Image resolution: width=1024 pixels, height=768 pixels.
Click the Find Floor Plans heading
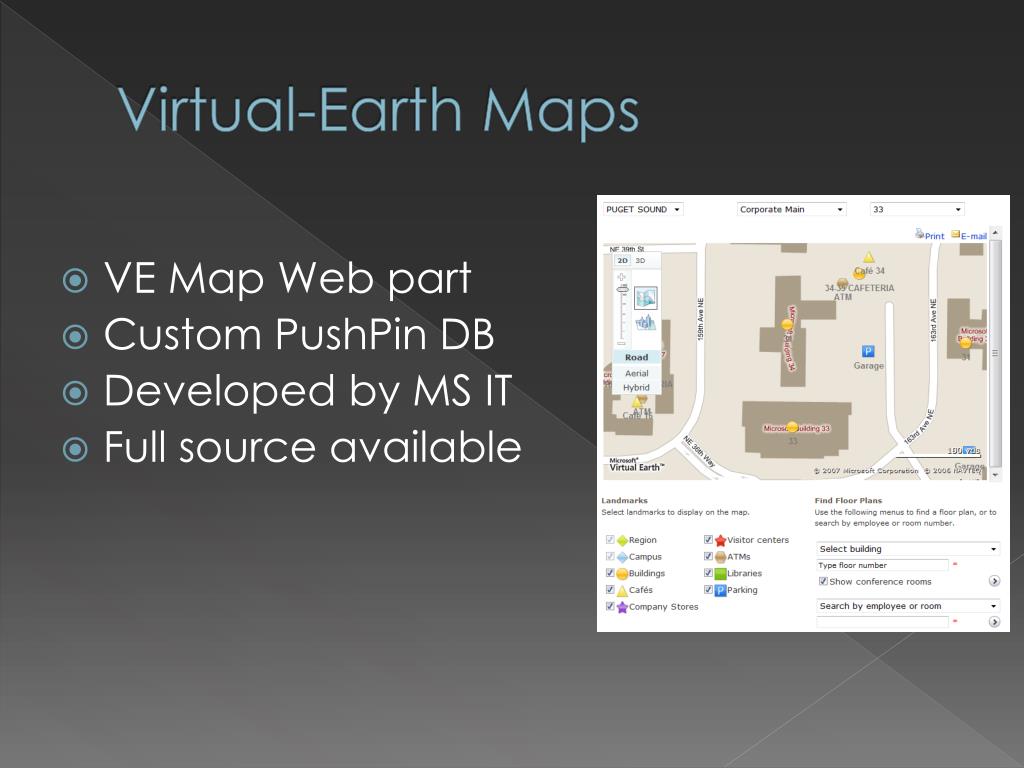click(x=848, y=500)
